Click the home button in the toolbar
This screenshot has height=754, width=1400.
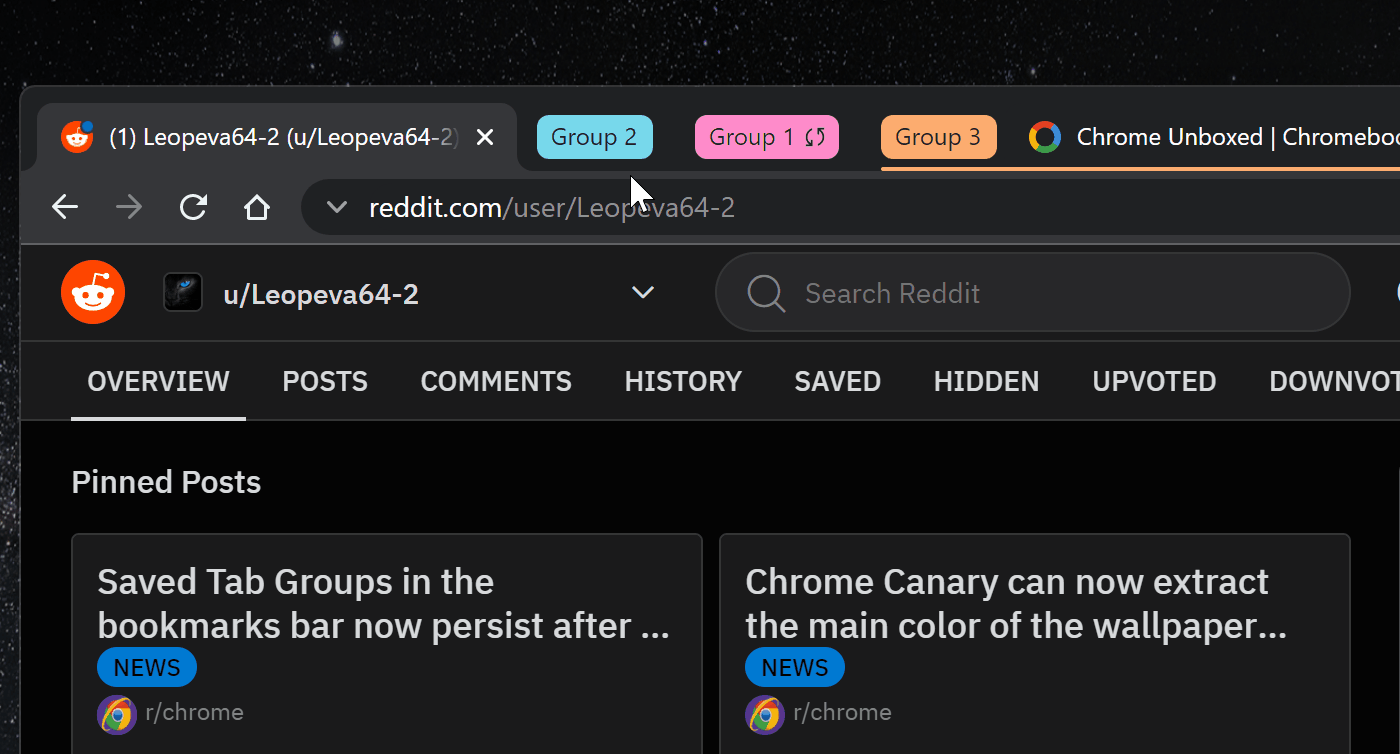pyautogui.click(x=256, y=207)
